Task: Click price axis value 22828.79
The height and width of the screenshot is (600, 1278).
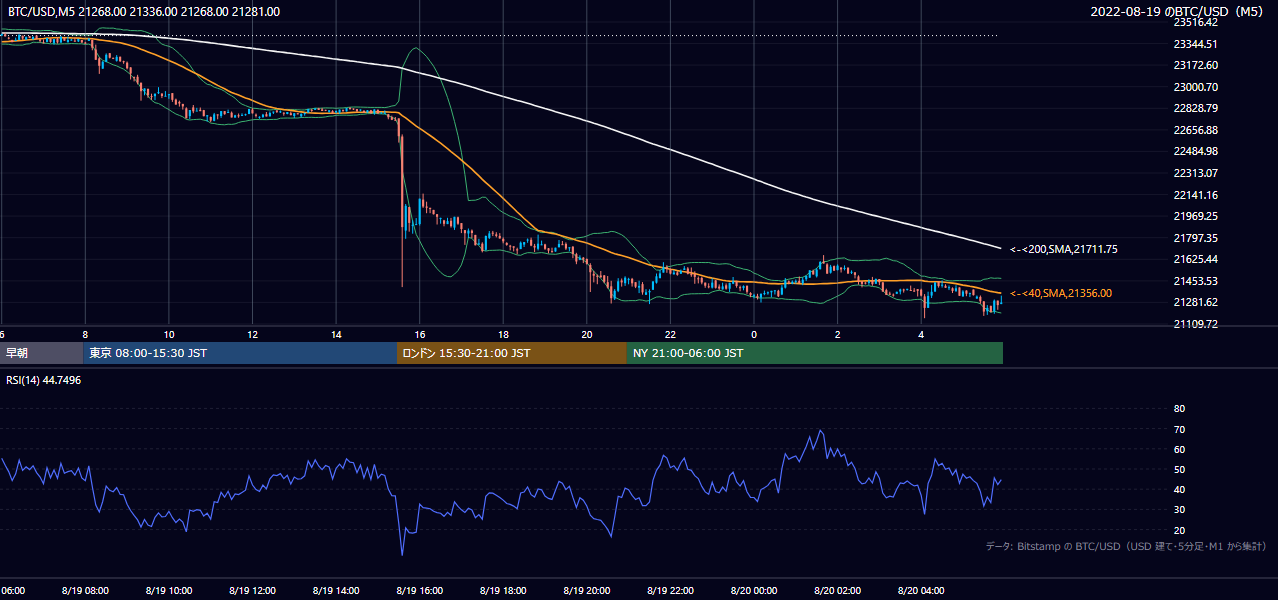Action: pyautogui.click(x=1195, y=108)
